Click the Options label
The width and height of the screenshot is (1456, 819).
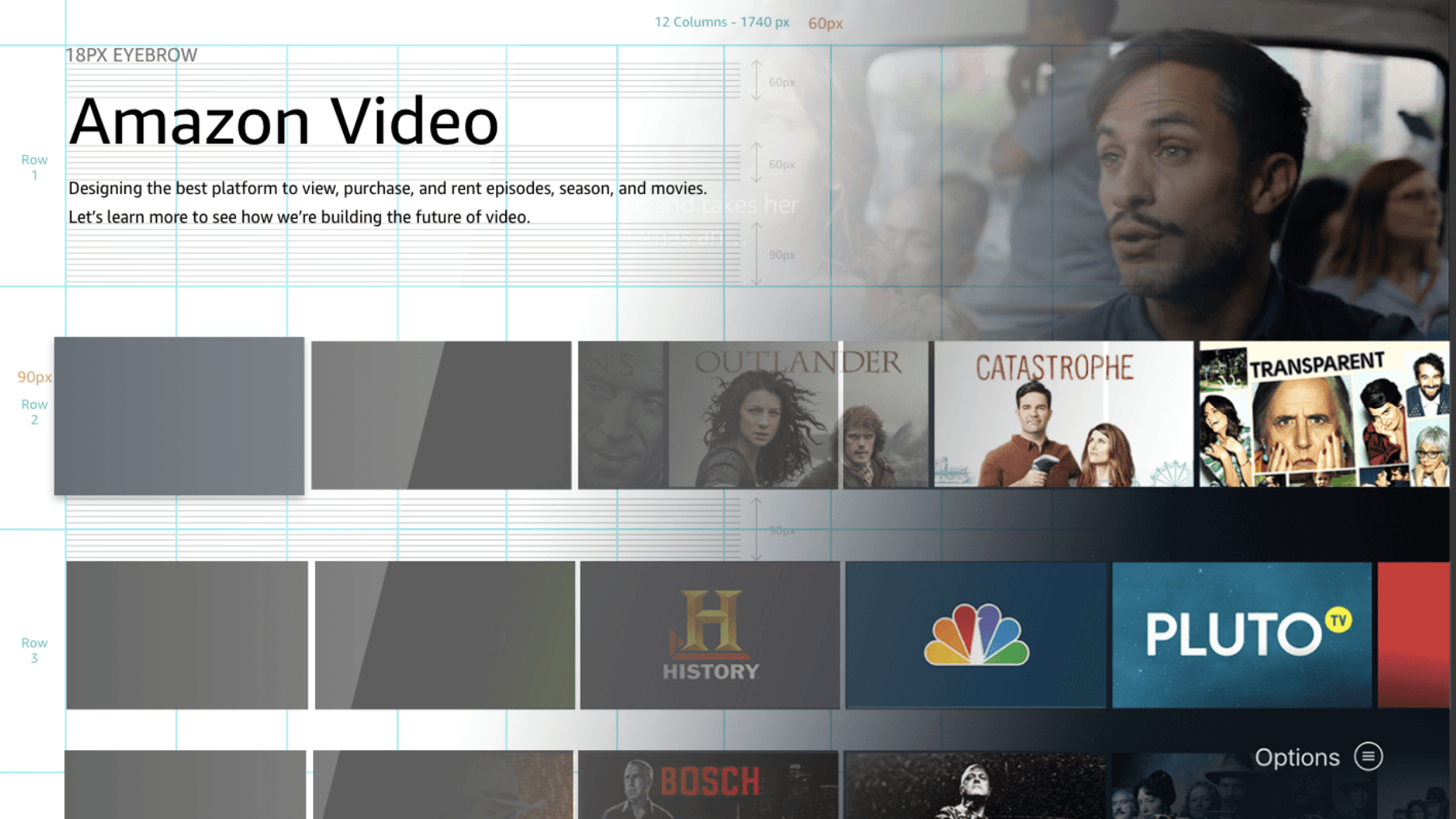1297,758
